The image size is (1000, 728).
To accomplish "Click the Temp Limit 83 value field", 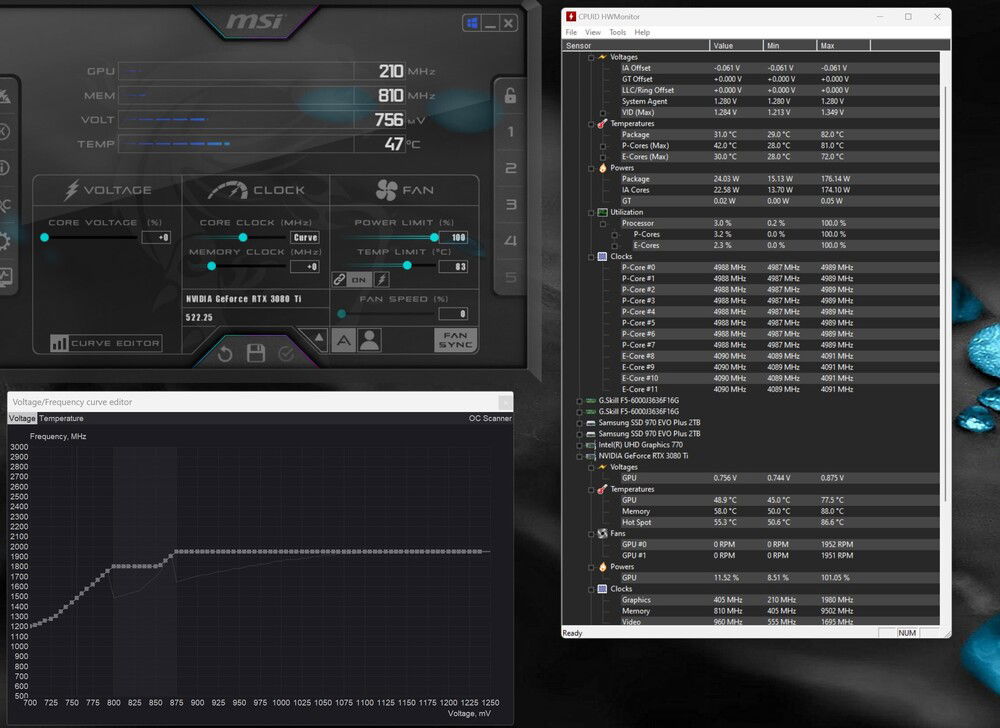I will click(x=453, y=266).
